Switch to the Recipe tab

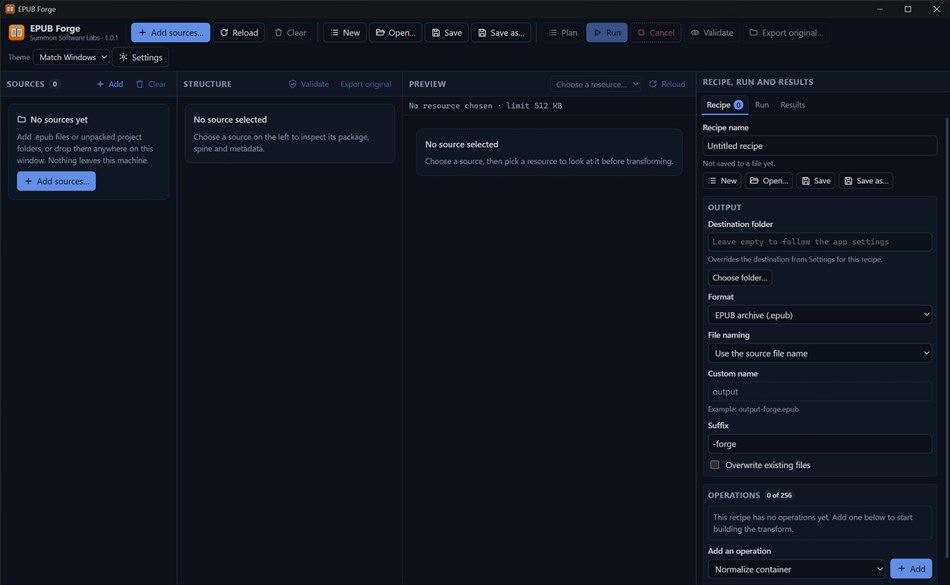pyautogui.click(x=725, y=105)
